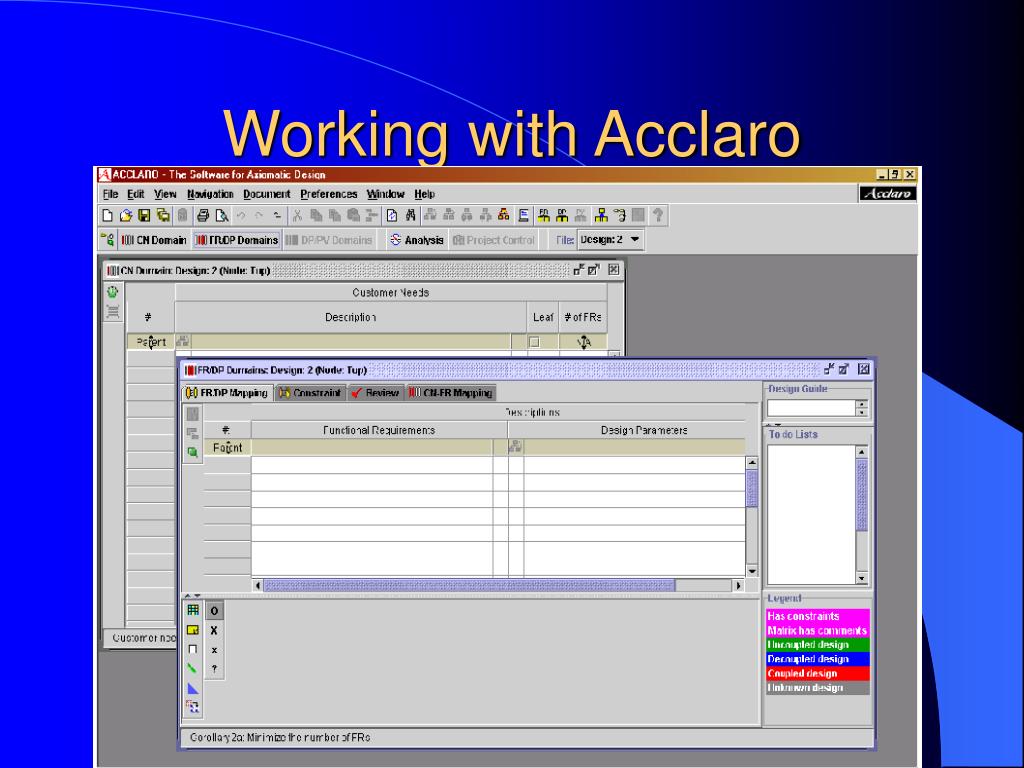
Task: Open the File Design: 2 dropdown
Action: point(610,240)
